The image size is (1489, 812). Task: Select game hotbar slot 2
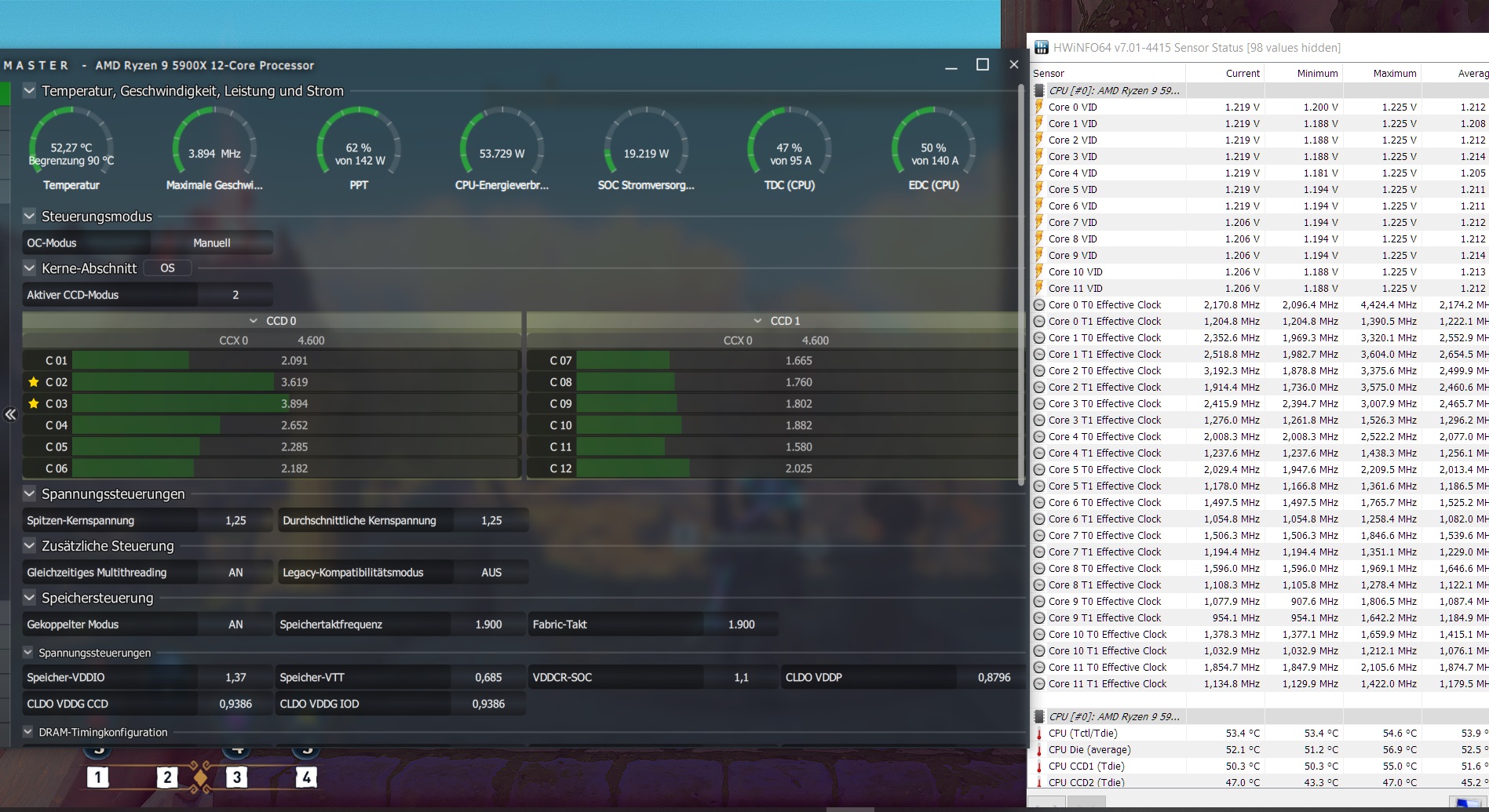[166, 777]
